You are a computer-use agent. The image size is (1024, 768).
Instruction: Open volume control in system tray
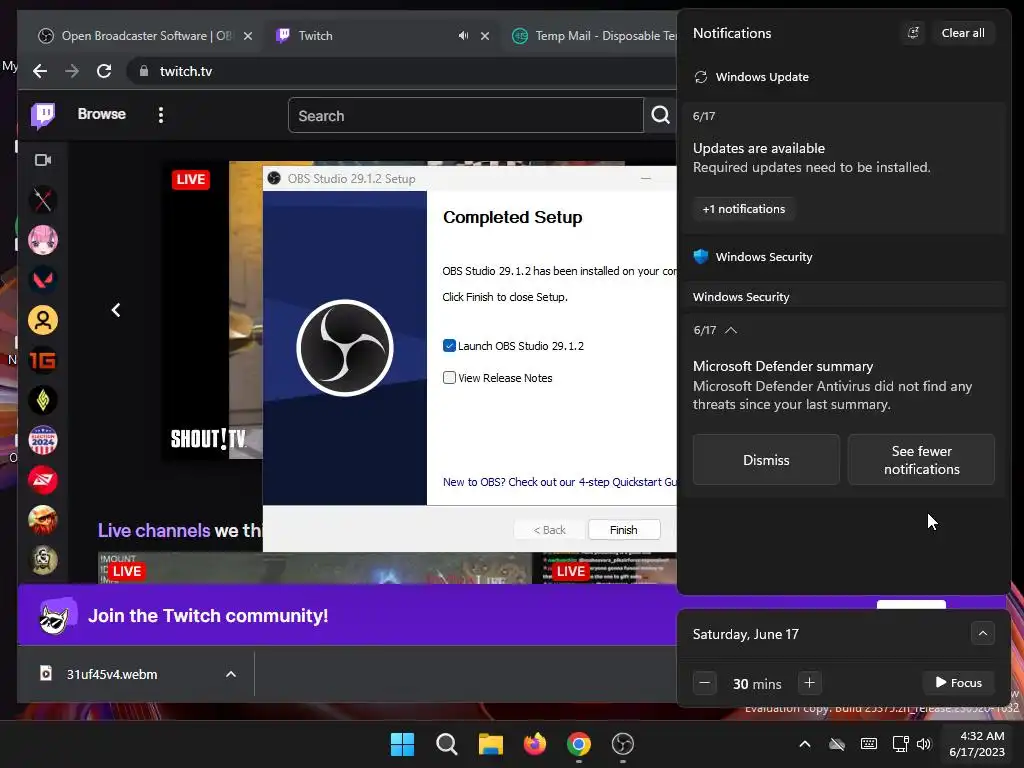(923, 744)
